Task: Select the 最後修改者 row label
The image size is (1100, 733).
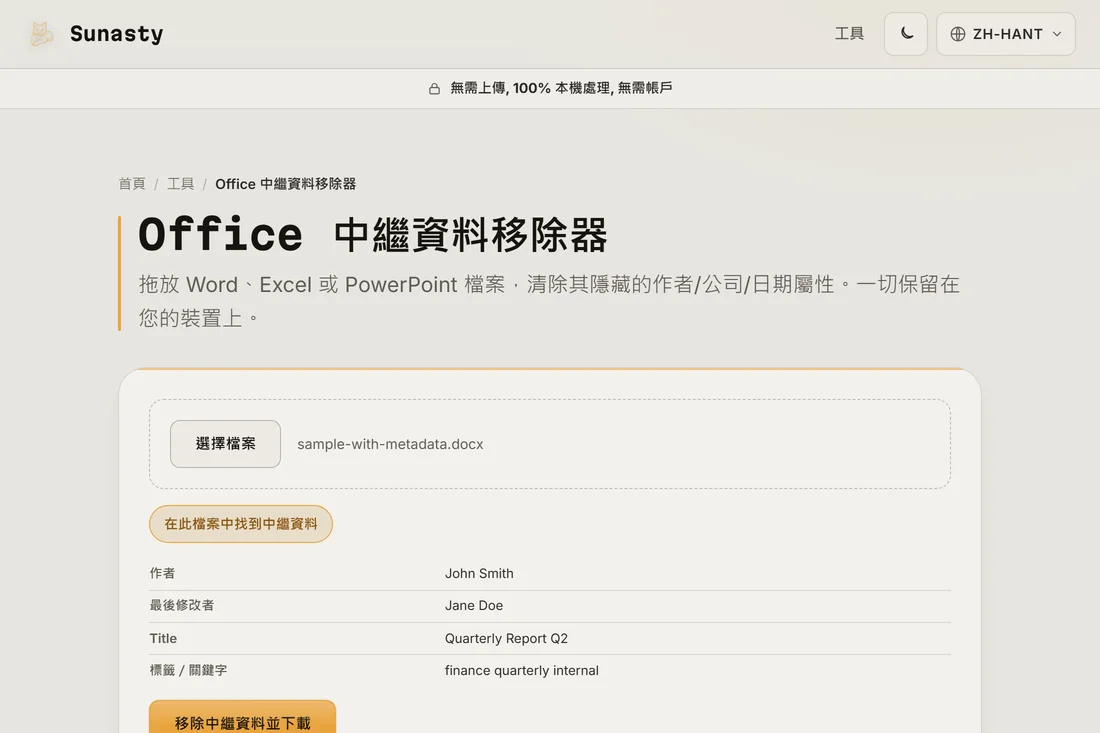Action: [x=182, y=605]
